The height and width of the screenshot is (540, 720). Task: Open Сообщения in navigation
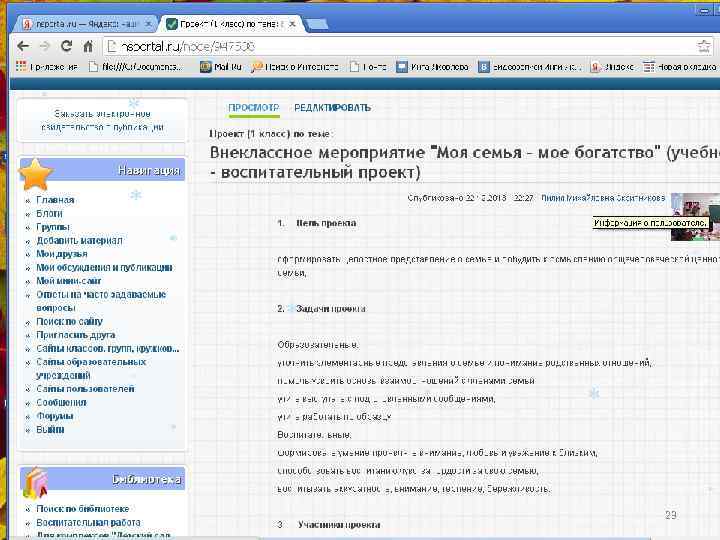[x=61, y=403]
